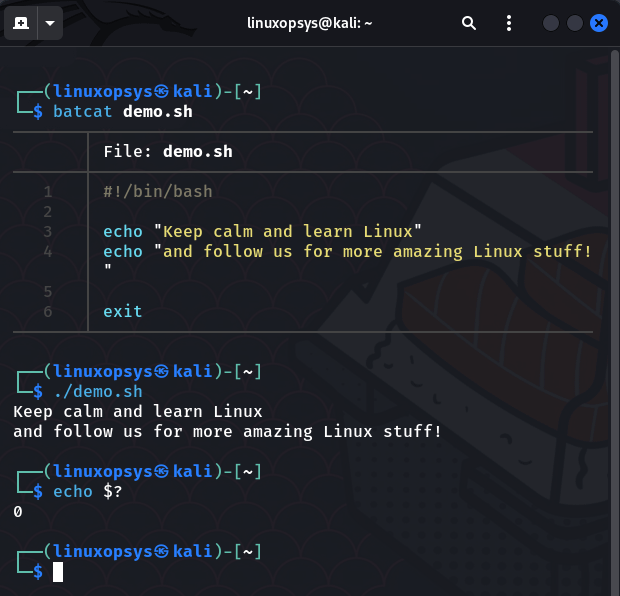Open the three-dot options menu
Screen dimensions: 620x596
(509, 23)
